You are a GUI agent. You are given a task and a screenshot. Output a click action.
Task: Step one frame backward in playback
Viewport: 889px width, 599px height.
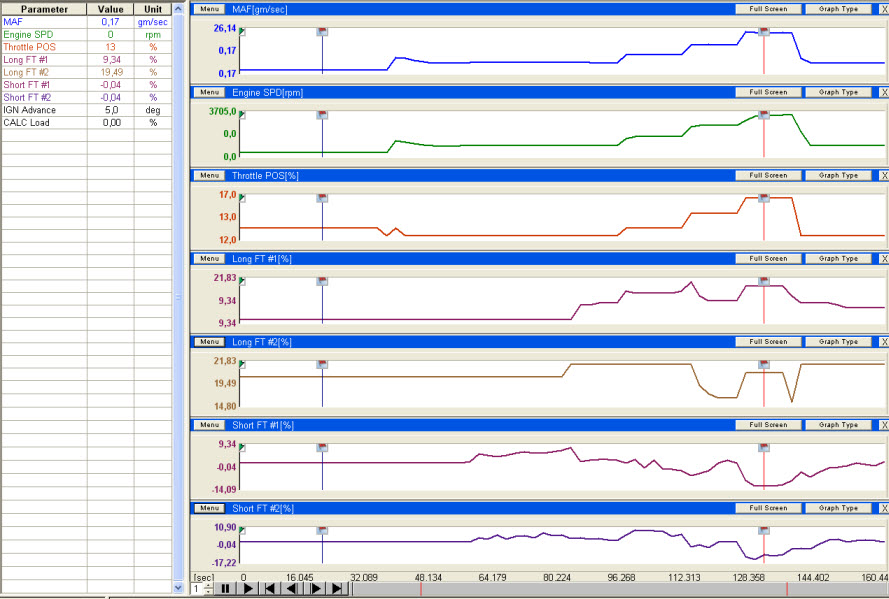tap(291, 589)
